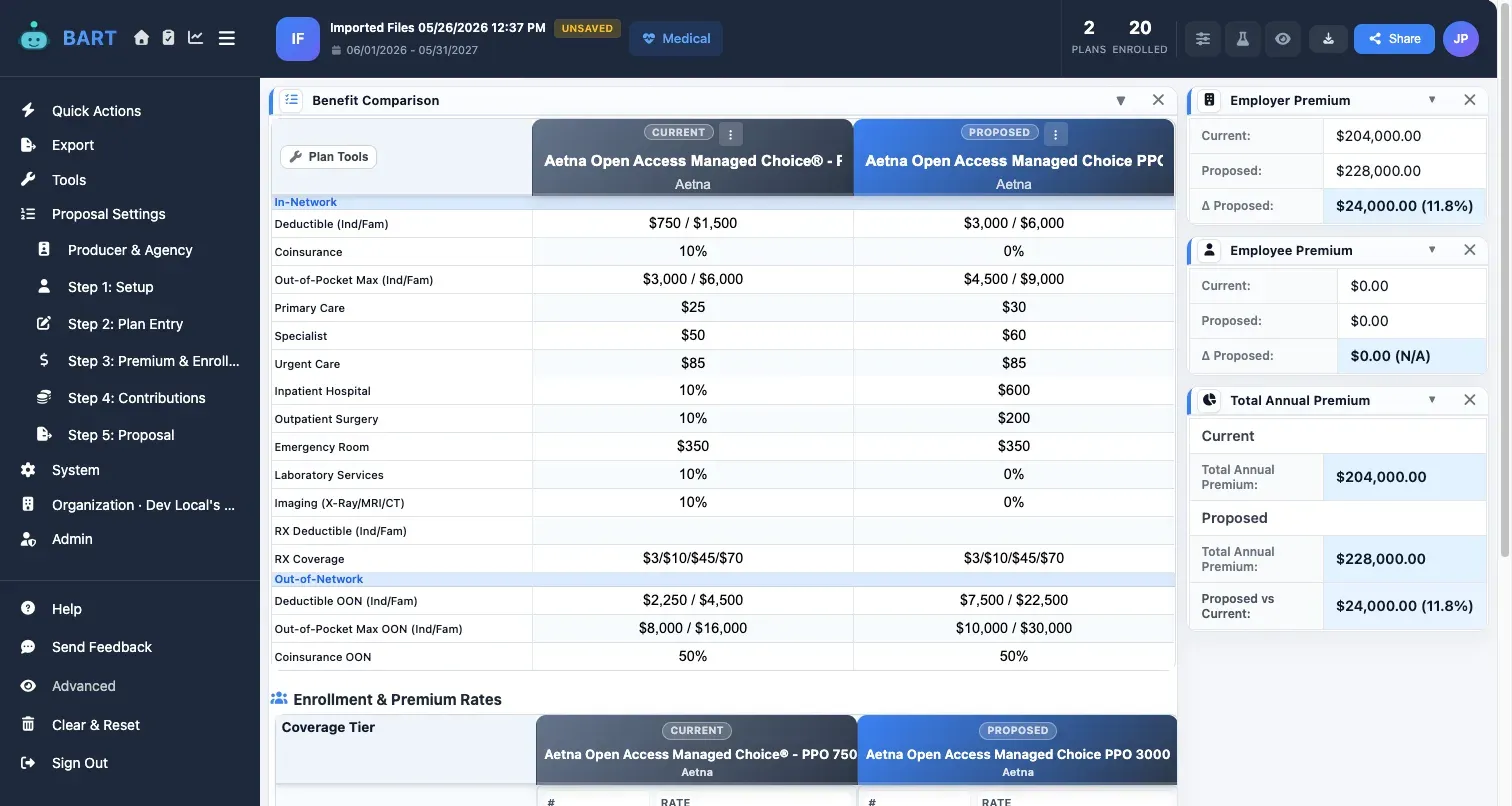This screenshot has width=1512, height=806.
Task: Click the Enrollment & Premium Rates heading
Action: 397,699
